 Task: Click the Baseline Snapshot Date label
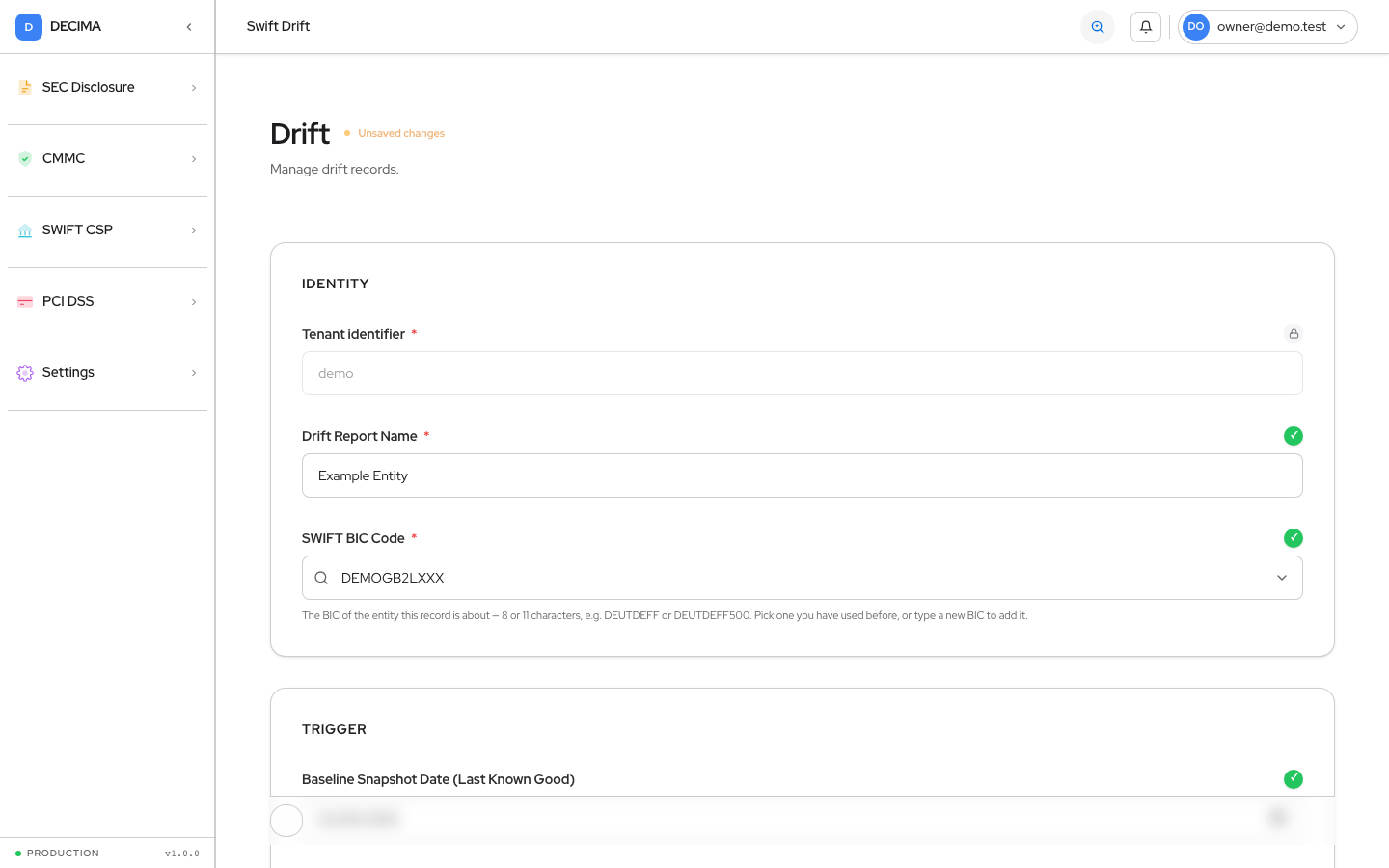point(438,779)
